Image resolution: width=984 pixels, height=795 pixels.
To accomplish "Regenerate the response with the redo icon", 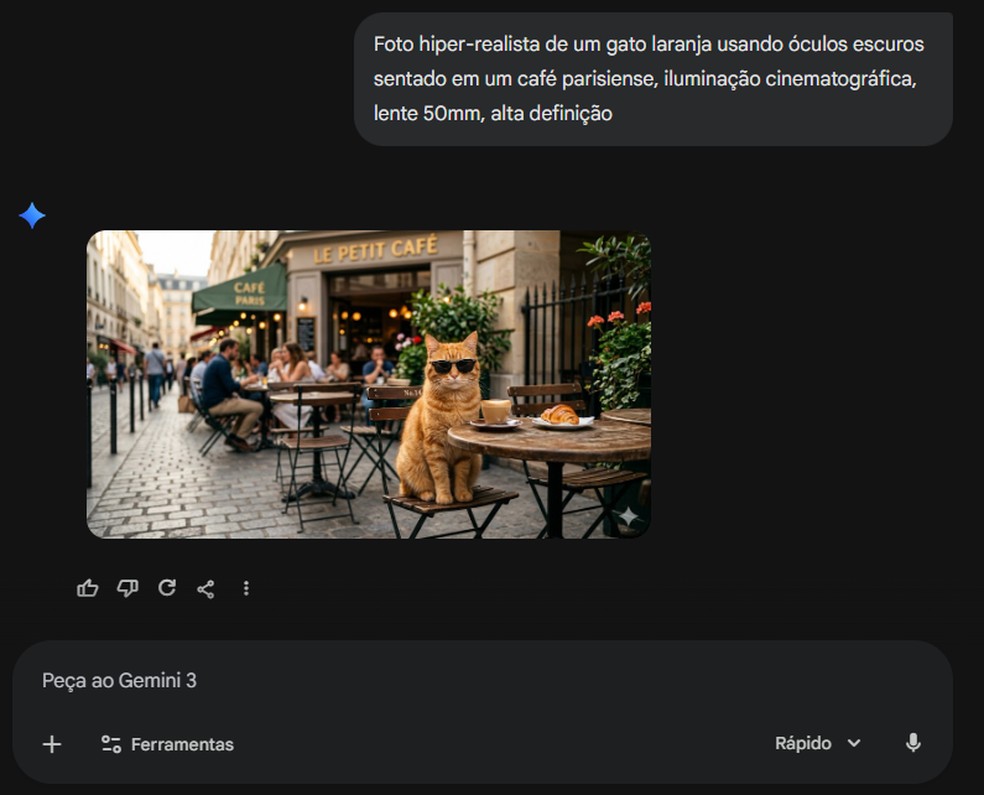I will 167,588.
